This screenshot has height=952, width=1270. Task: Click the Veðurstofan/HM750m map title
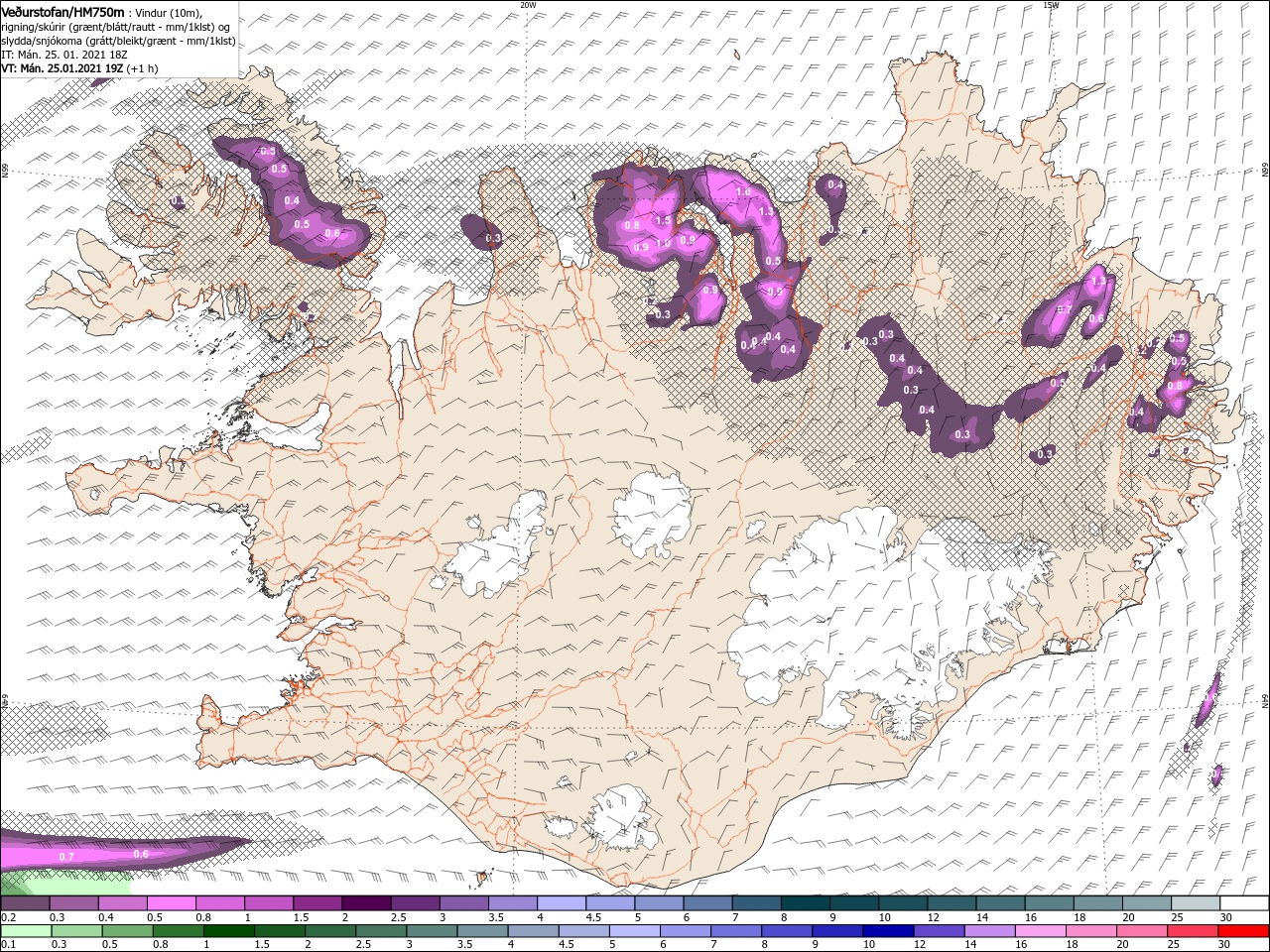pyautogui.click(x=63, y=12)
